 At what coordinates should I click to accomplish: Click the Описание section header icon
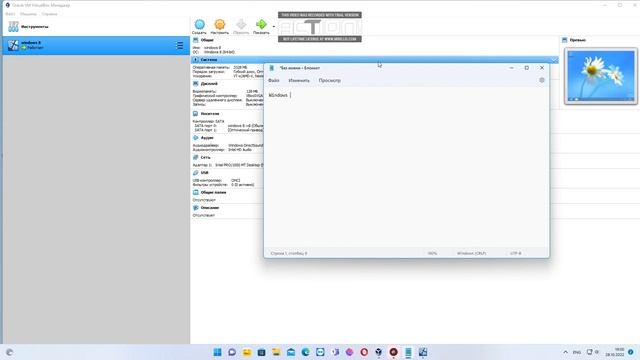(196, 208)
